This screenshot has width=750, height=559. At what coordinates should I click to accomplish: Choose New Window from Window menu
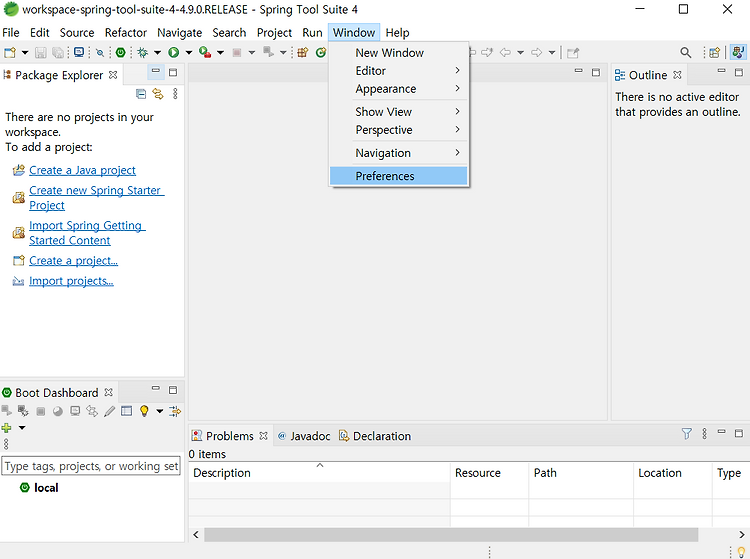point(398,53)
